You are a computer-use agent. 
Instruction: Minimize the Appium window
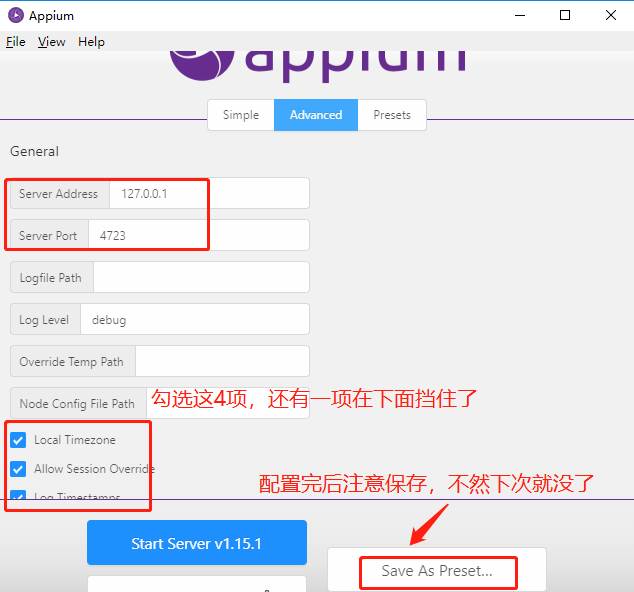point(520,15)
